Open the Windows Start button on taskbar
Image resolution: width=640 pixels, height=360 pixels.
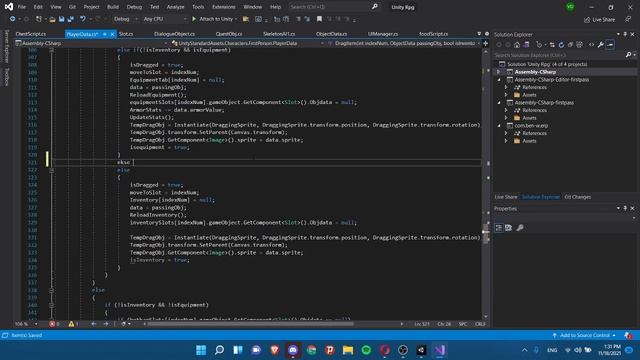(x=201, y=350)
